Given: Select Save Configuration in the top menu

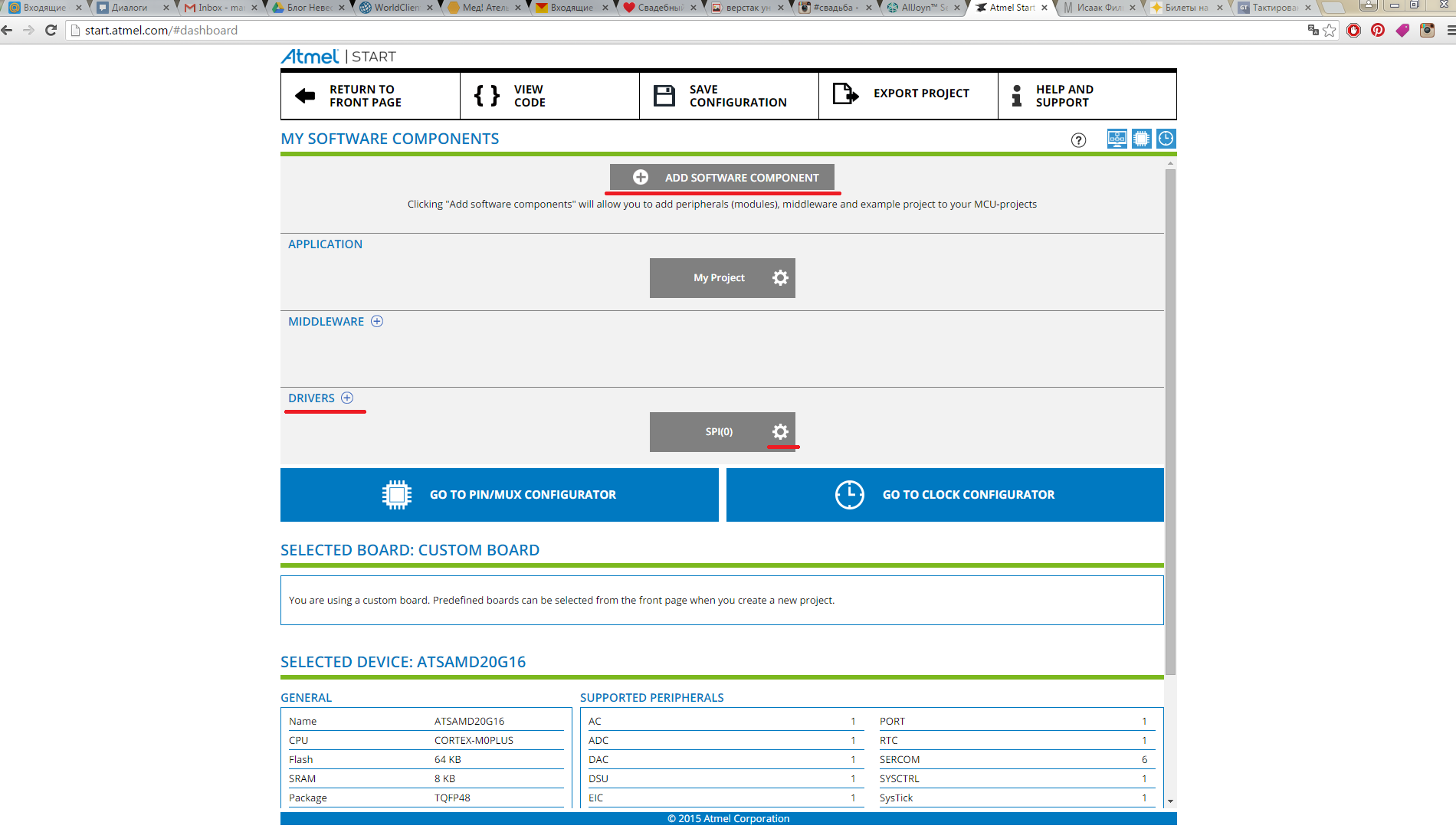Looking at the screenshot, I should click(x=730, y=96).
